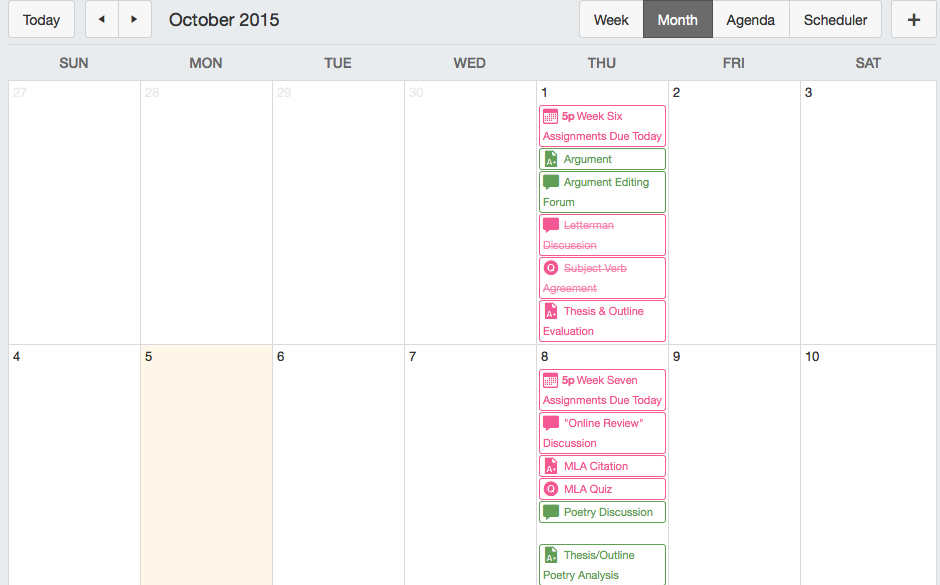Switch to Week view
Screen dimensions: 940x585
(611, 20)
